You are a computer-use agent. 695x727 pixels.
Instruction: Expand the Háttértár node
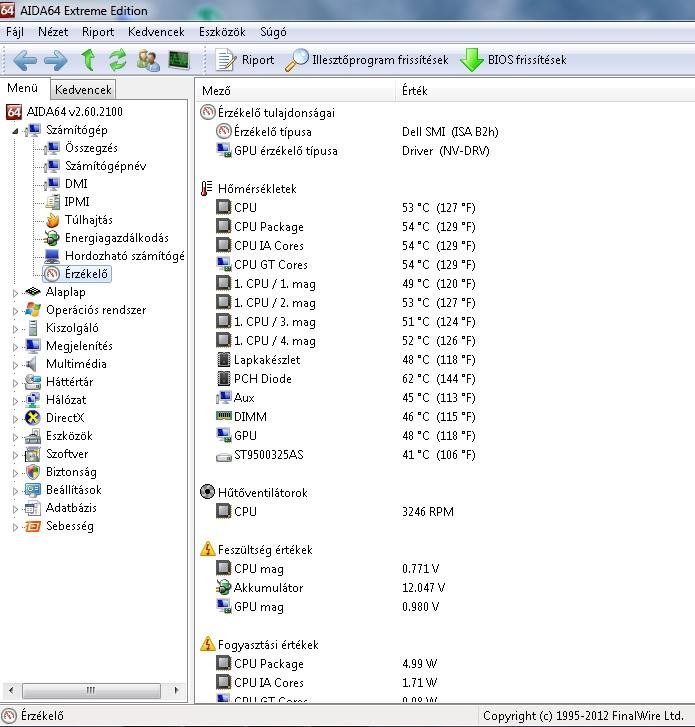(x=15, y=383)
